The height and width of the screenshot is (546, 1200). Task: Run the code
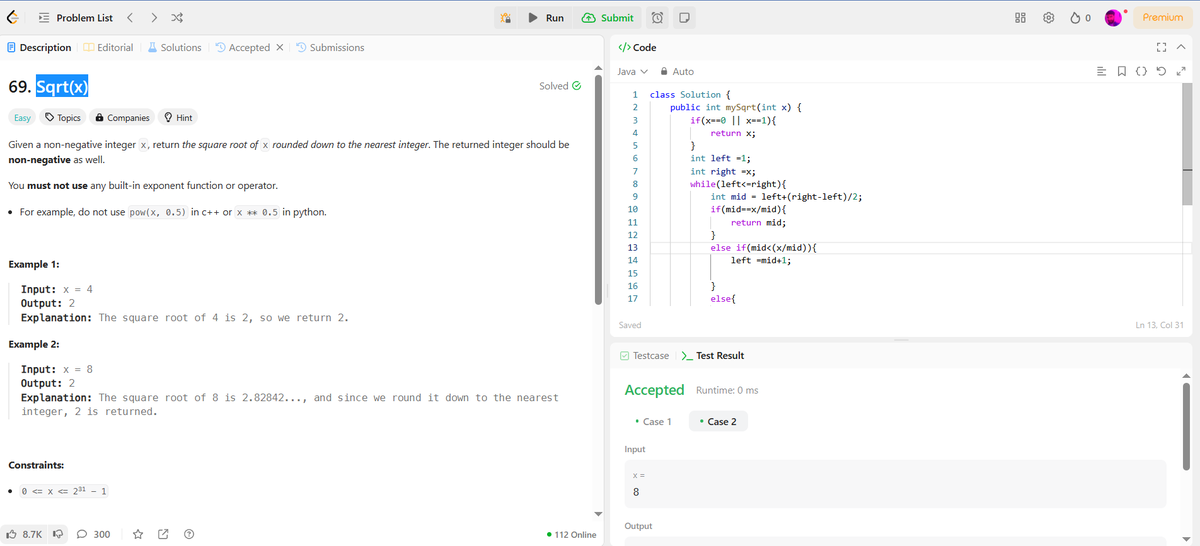point(546,18)
